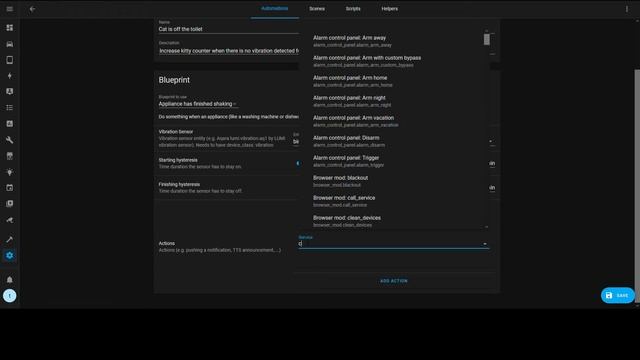Image resolution: width=640 pixels, height=360 pixels.
Task: Open the car icon panel in sidebar
Action: click(9, 44)
